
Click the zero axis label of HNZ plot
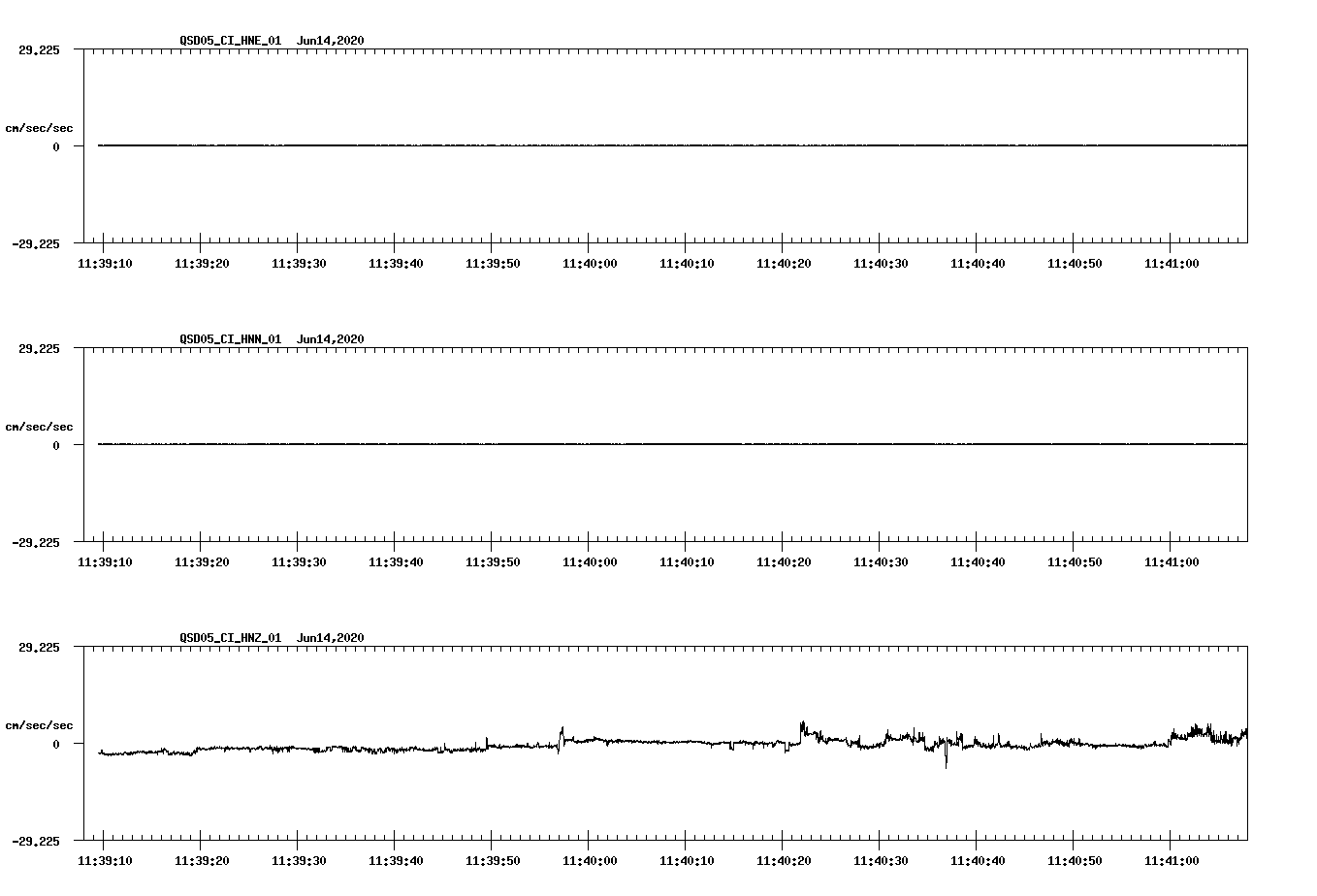click(56, 744)
